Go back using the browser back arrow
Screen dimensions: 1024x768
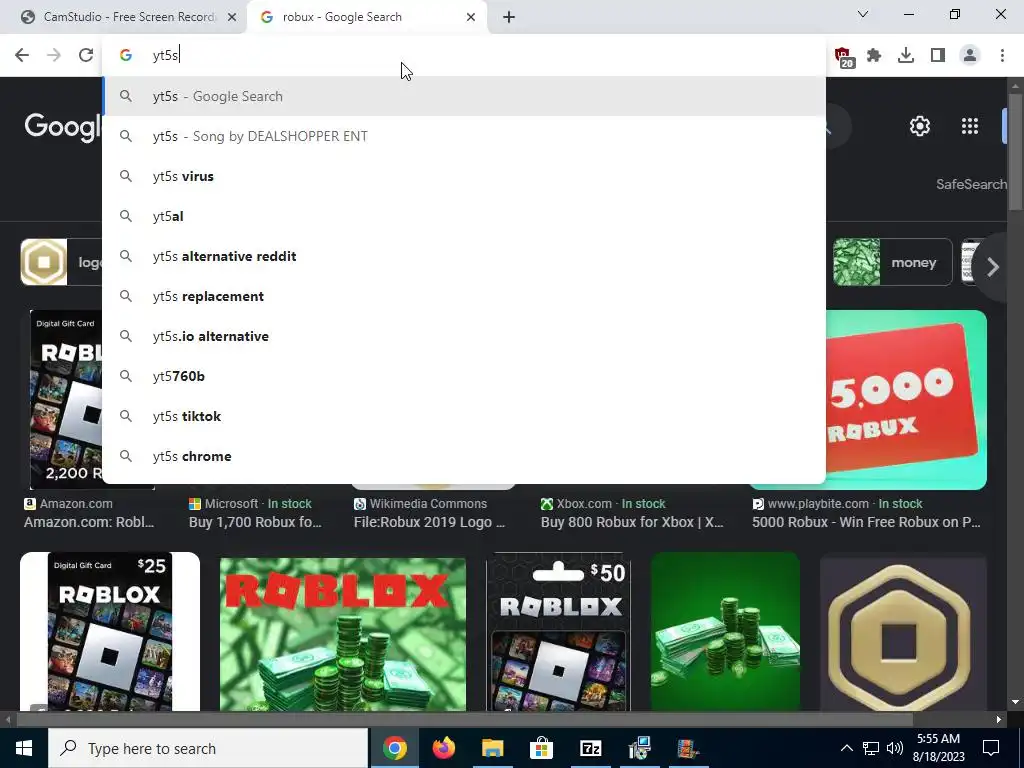pos(22,55)
